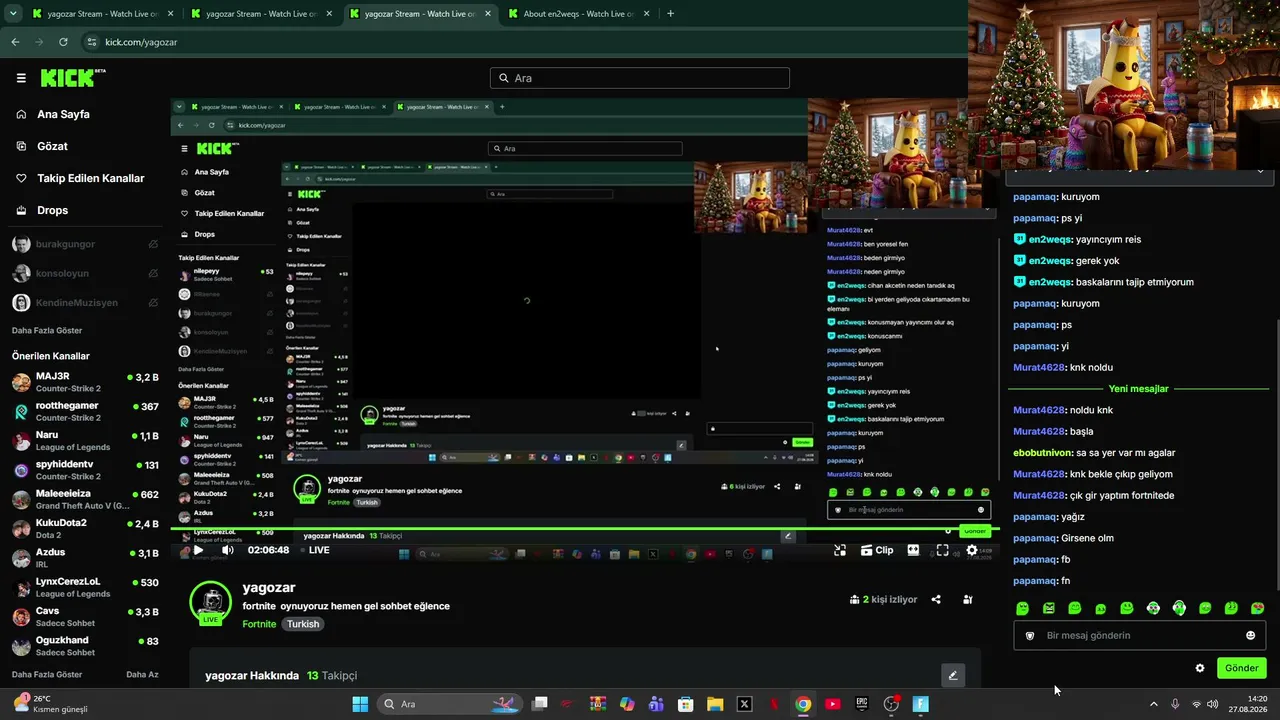
Task: Open the spyhiddentv channel
Action: coord(85,470)
